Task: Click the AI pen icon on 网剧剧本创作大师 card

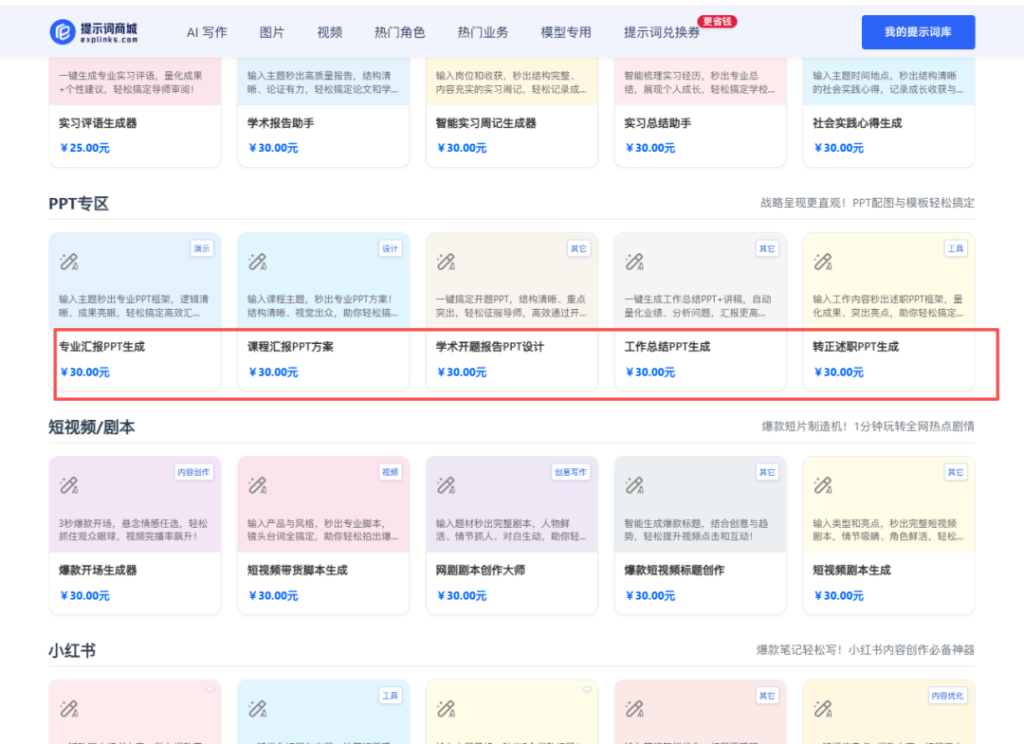Action: tap(445, 486)
